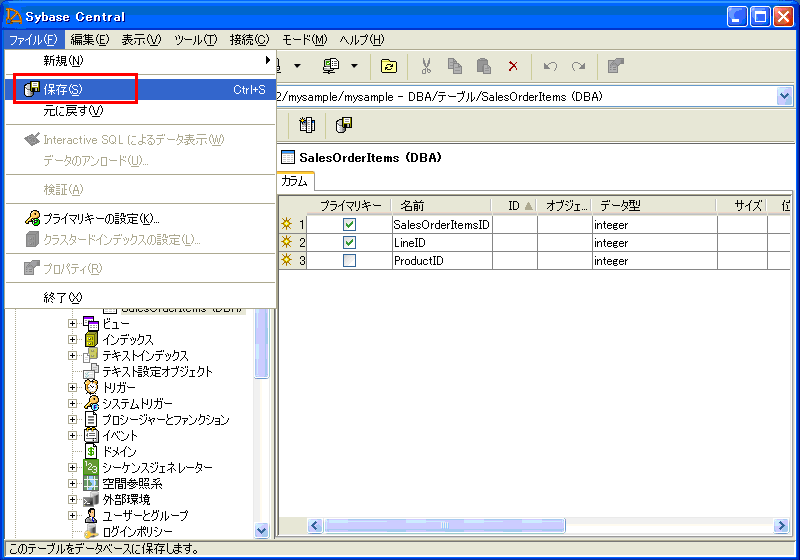Click the save table icon in table toolbar
Screen dimensions: 800x560
(x=344, y=125)
